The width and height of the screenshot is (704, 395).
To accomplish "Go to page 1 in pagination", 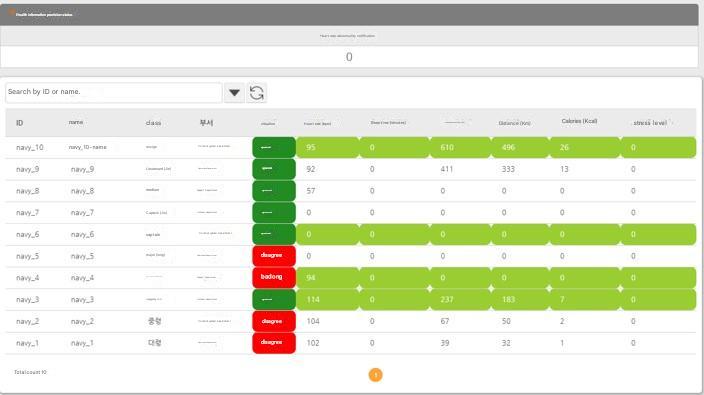I will tap(375, 375).
